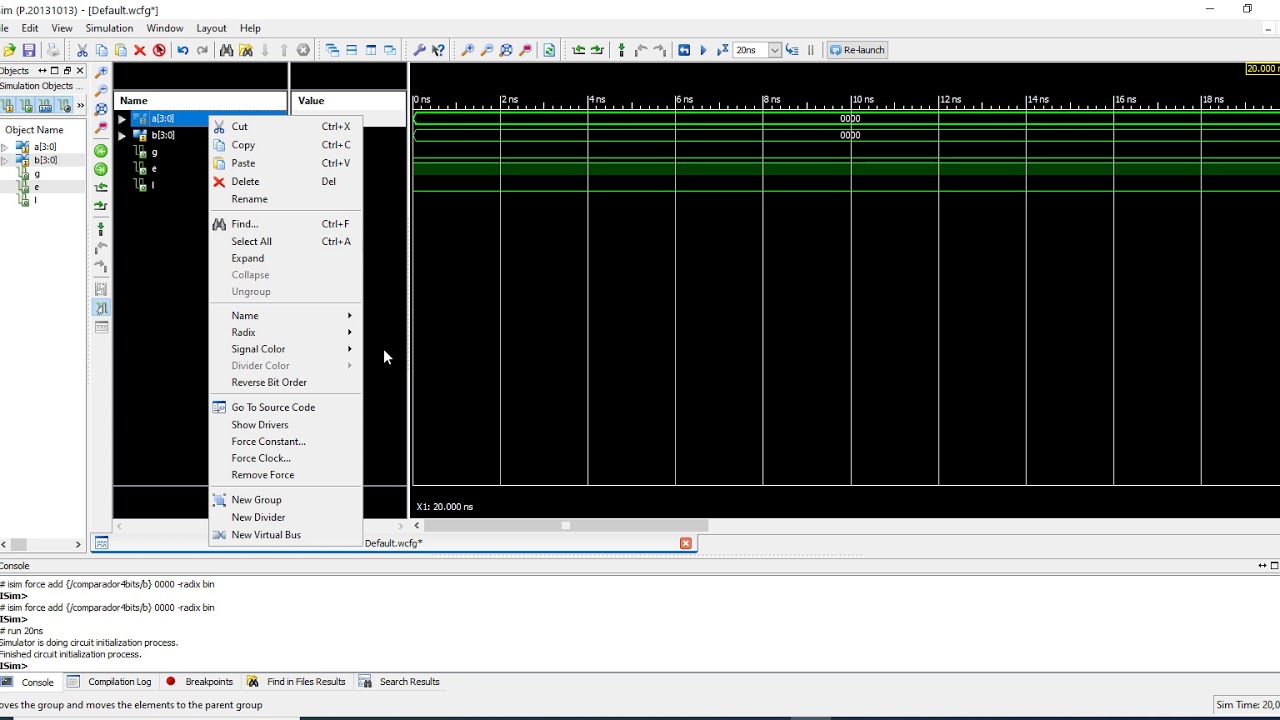Image resolution: width=1280 pixels, height=720 pixels.
Task: Switch to the Breakpoints tab
Action: pos(199,682)
